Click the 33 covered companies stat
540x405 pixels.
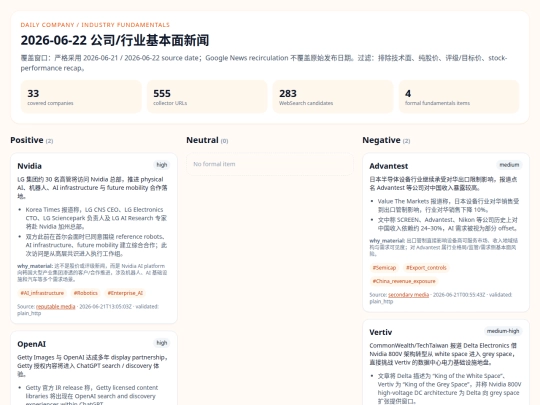tap(81, 97)
